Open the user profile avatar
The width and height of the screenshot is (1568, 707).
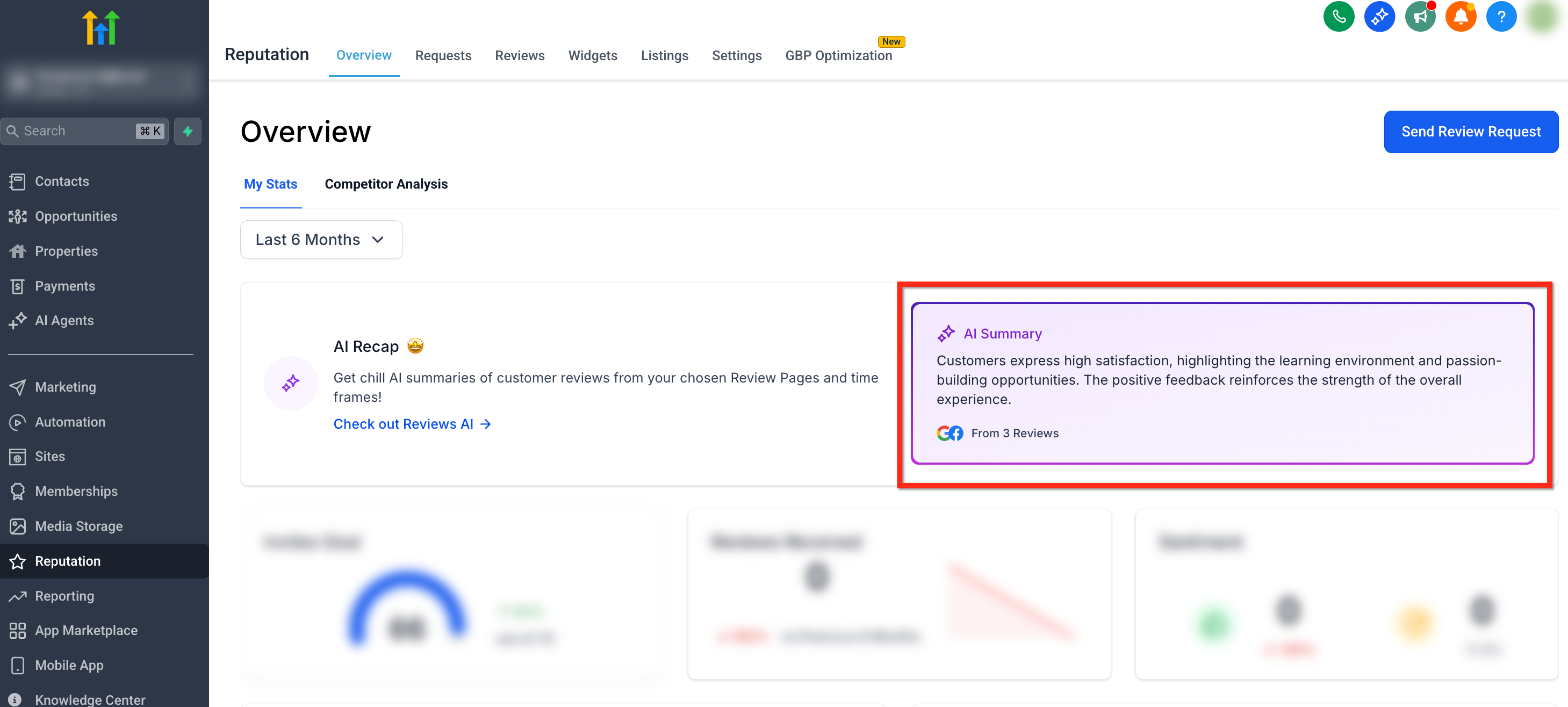(x=1541, y=17)
